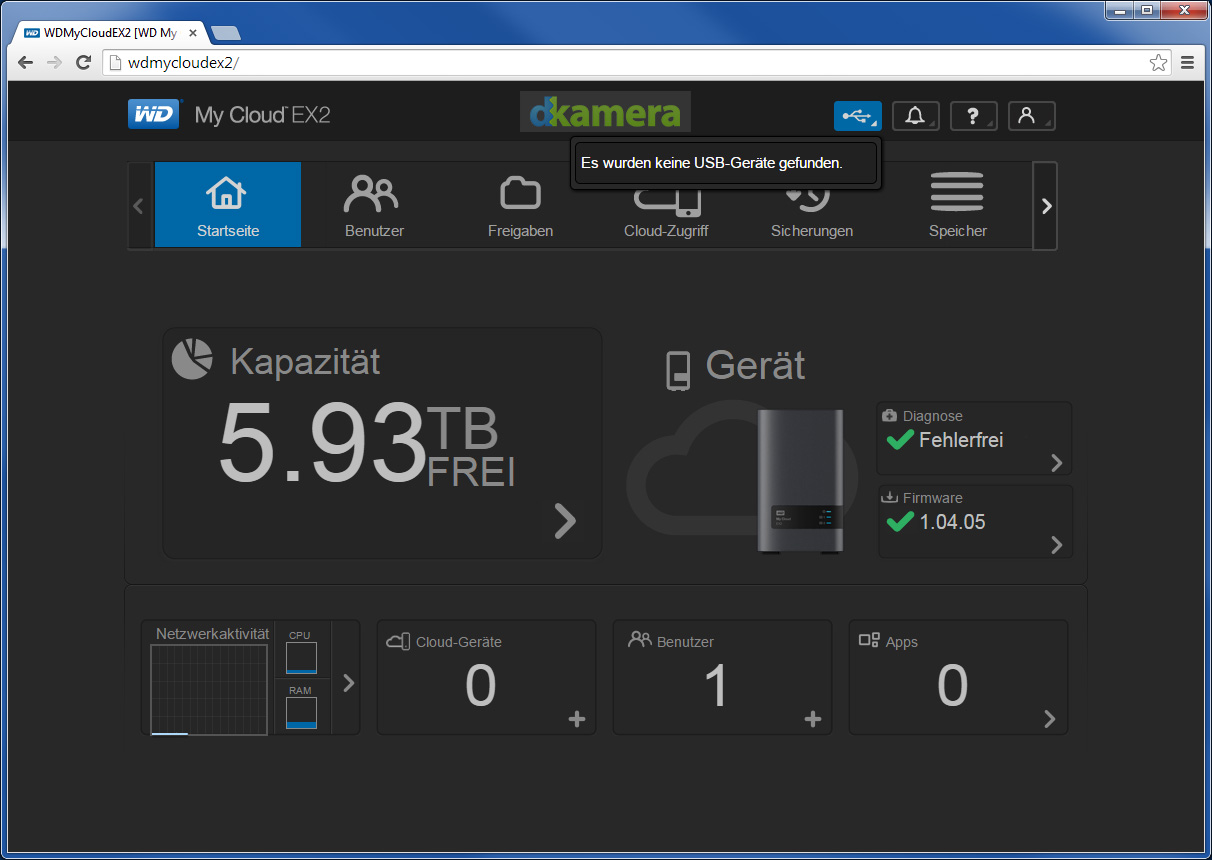
Task: Switch to the Benutzer tab
Action: pyautogui.click(x=374, y=205)
